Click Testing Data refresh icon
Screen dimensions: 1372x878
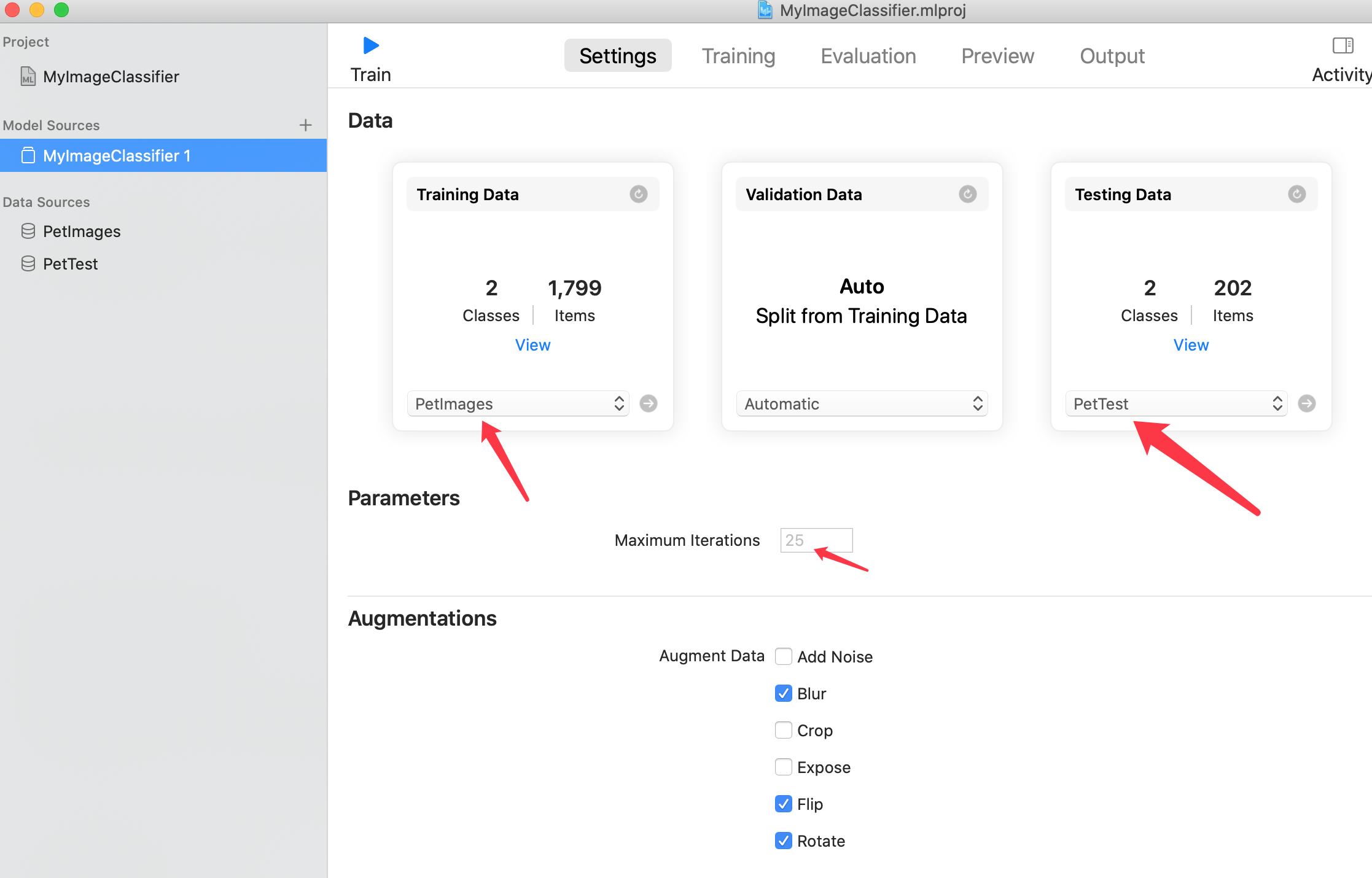click(x=1296, y=195)
